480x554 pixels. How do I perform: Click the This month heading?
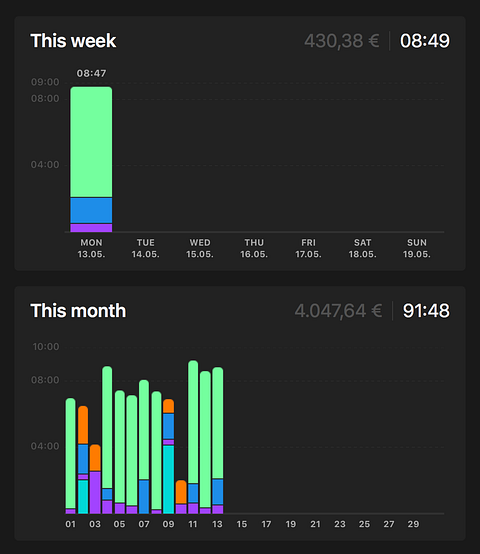click(78, 311)
